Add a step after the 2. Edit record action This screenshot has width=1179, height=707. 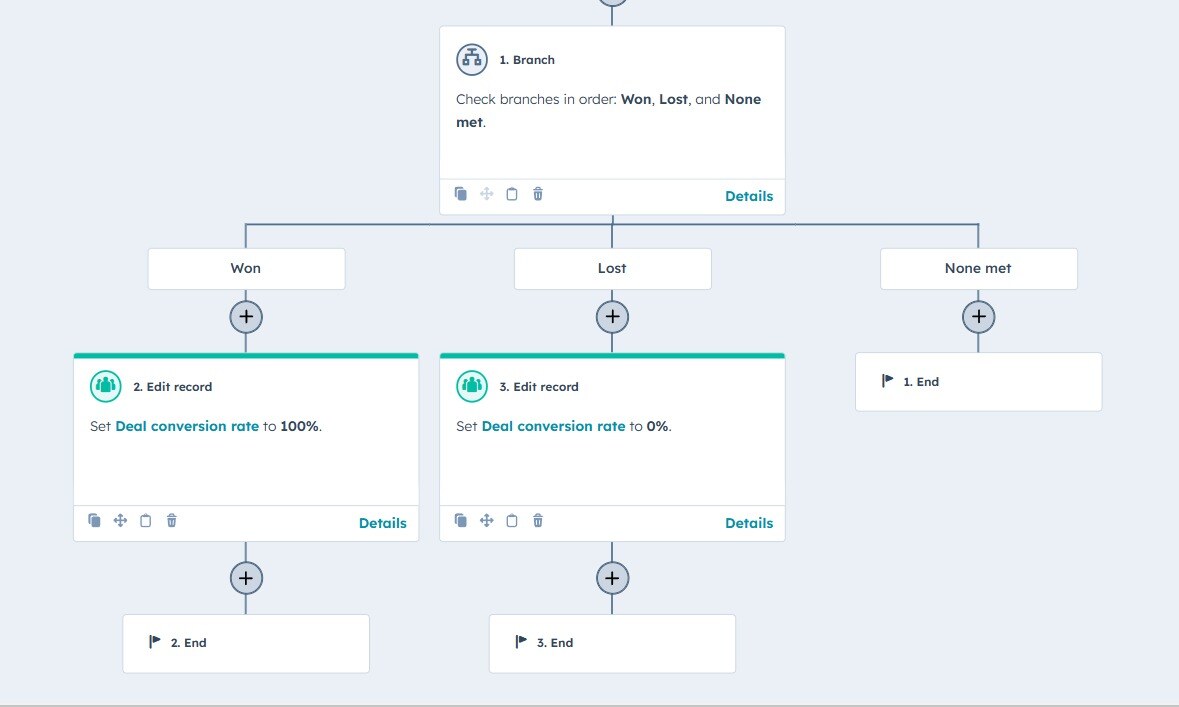pyautogui.click(x=246, y=577)
